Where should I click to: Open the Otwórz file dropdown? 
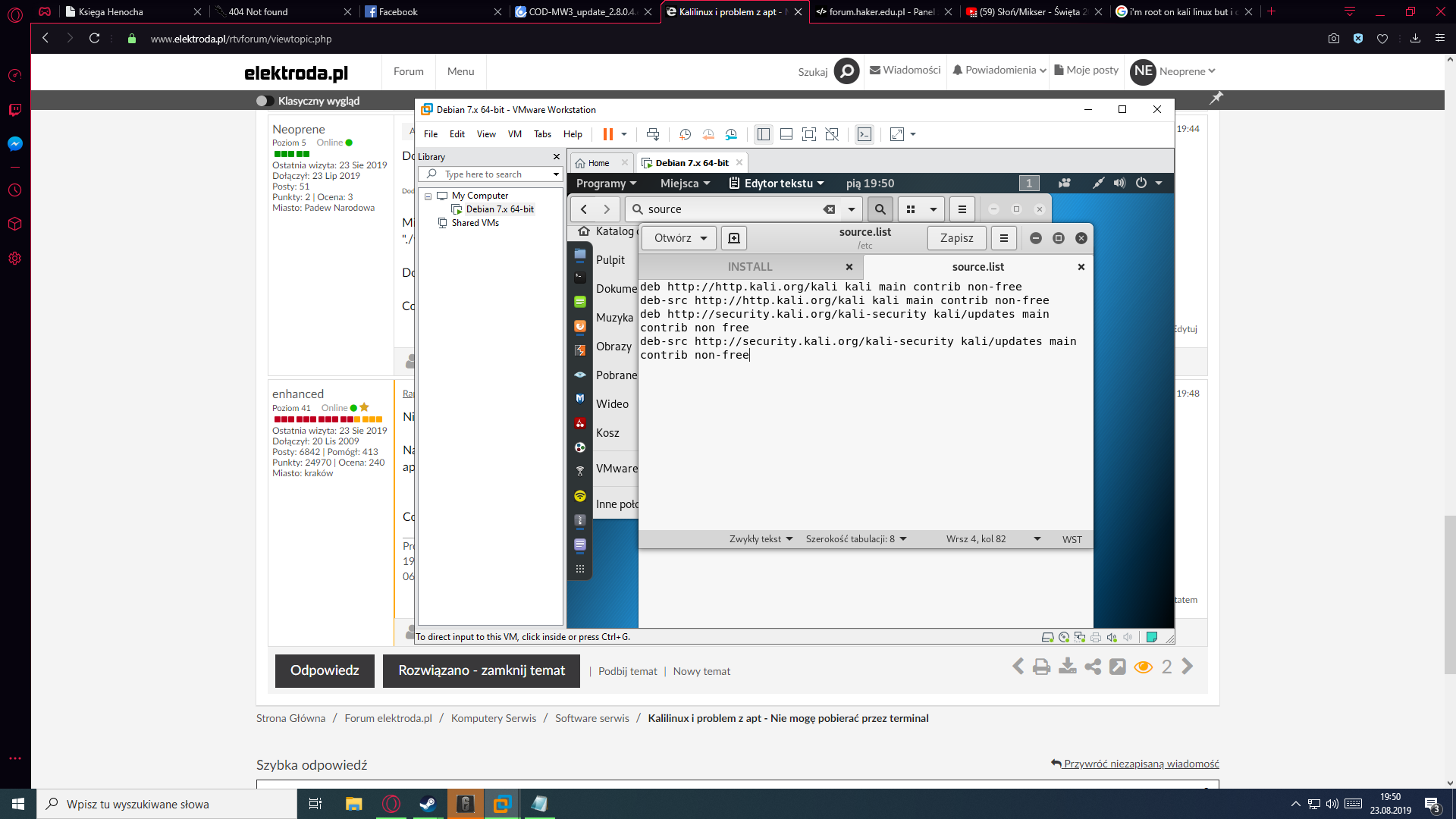679,238
